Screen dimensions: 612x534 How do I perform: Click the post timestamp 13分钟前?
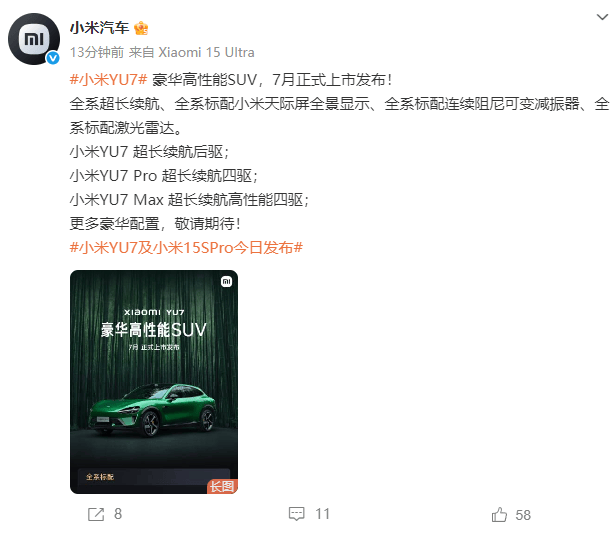click(97, 52)
